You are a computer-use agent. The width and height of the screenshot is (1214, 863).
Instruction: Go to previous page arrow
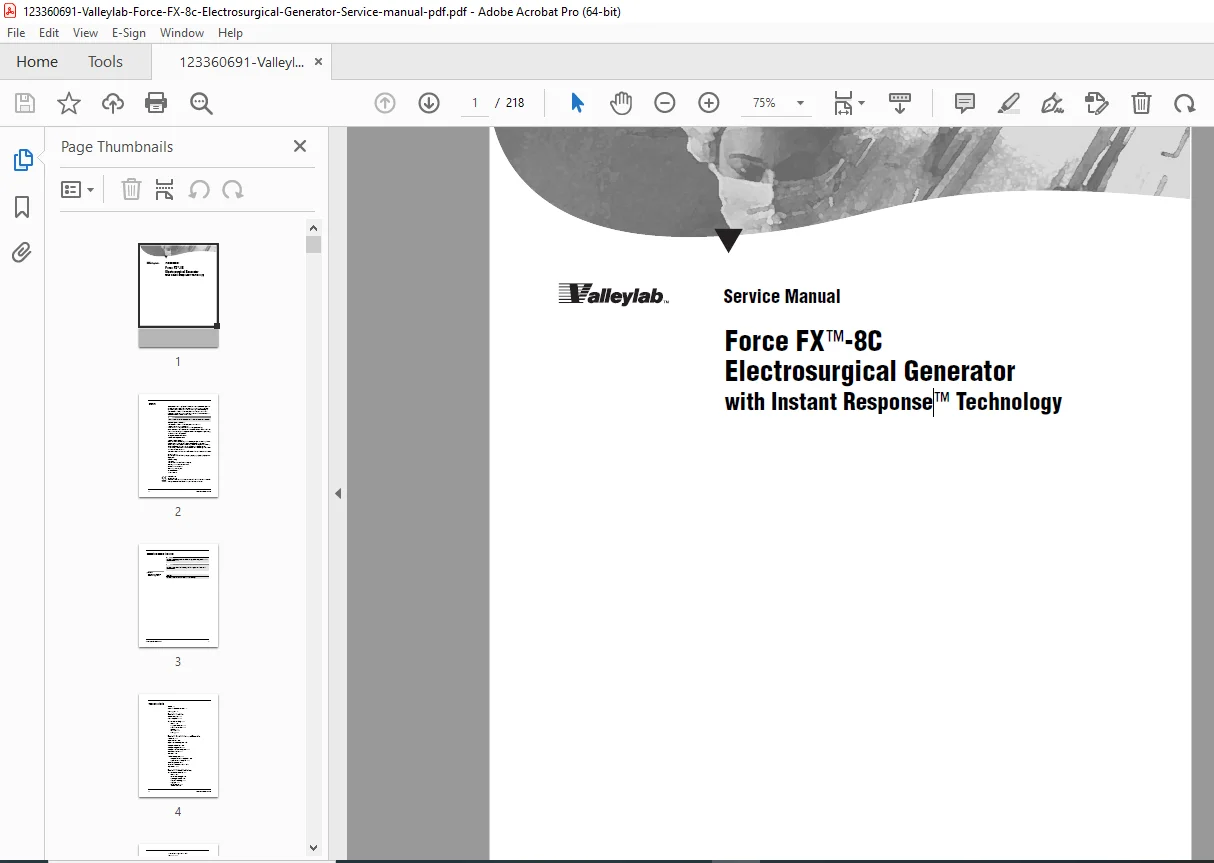pos(385,103)
